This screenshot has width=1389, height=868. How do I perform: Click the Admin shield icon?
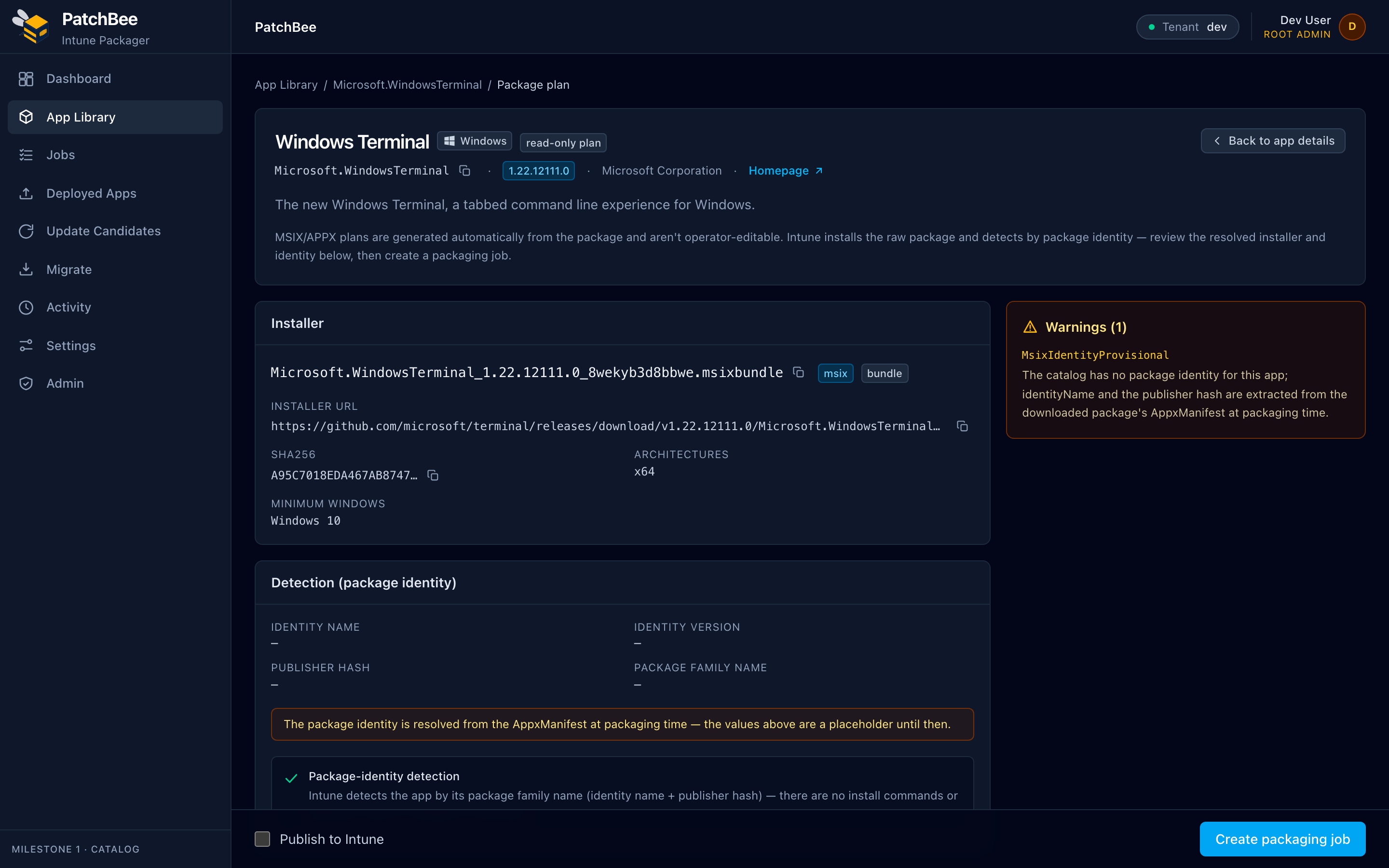(x=26, y=383)
